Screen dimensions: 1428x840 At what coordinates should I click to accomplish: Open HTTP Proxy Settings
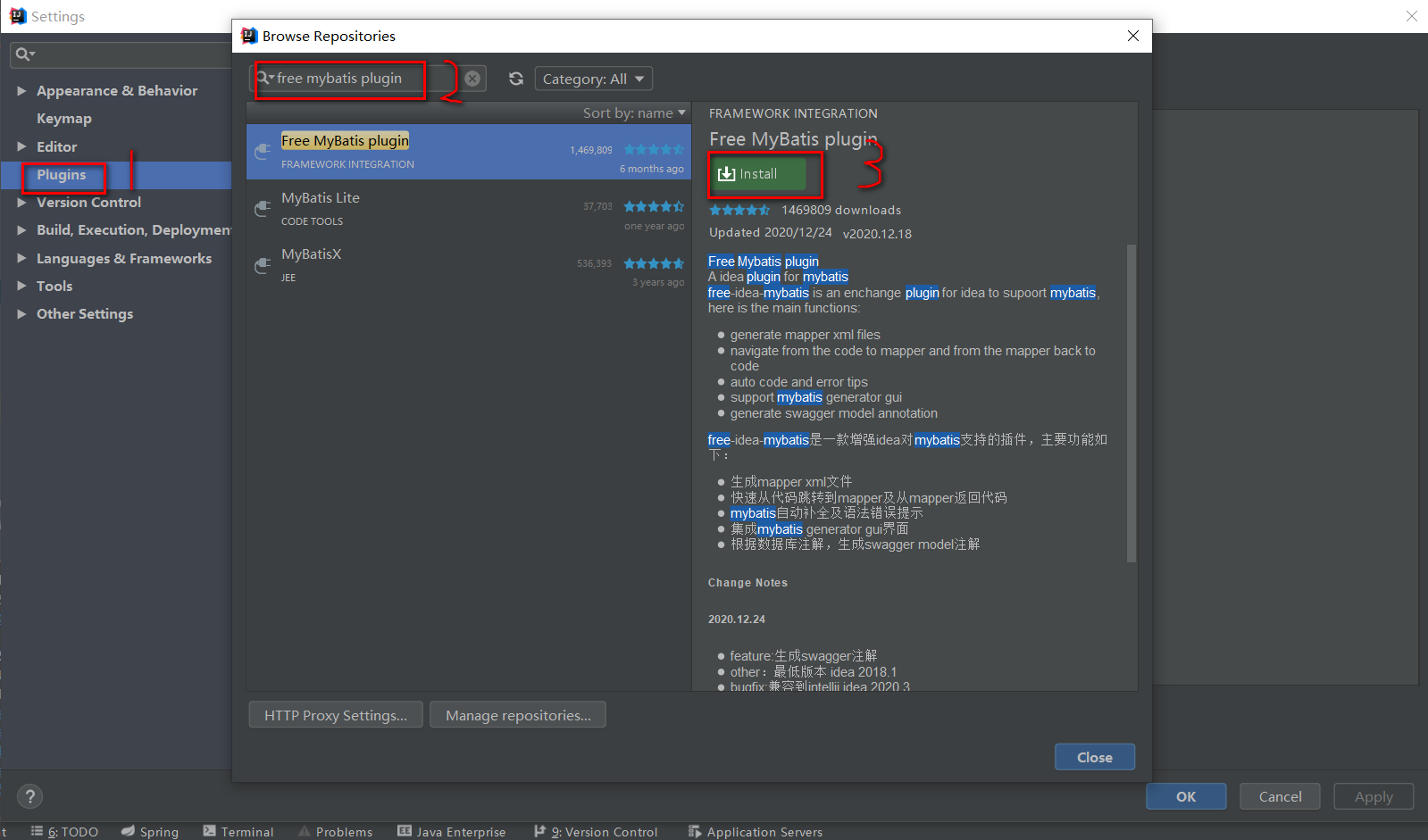(x=336, y=715)
